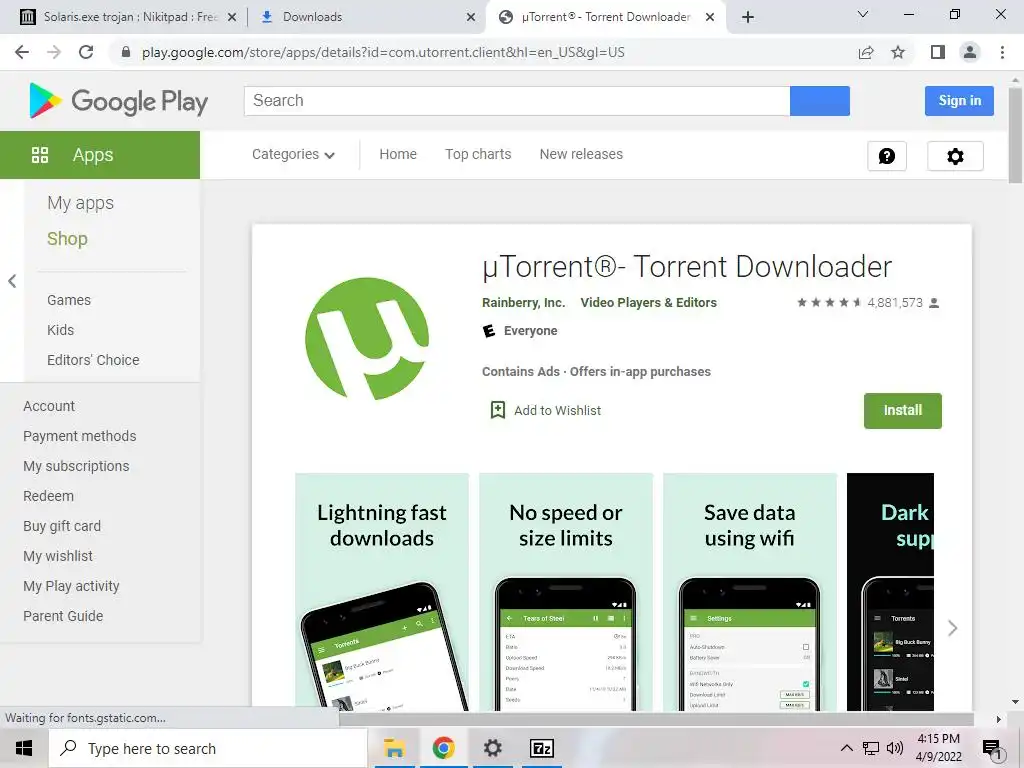Image resolution: width=1024 pixels, height=768 pixels.
Task: Click the browser back arrow
Action: point(22,52)
